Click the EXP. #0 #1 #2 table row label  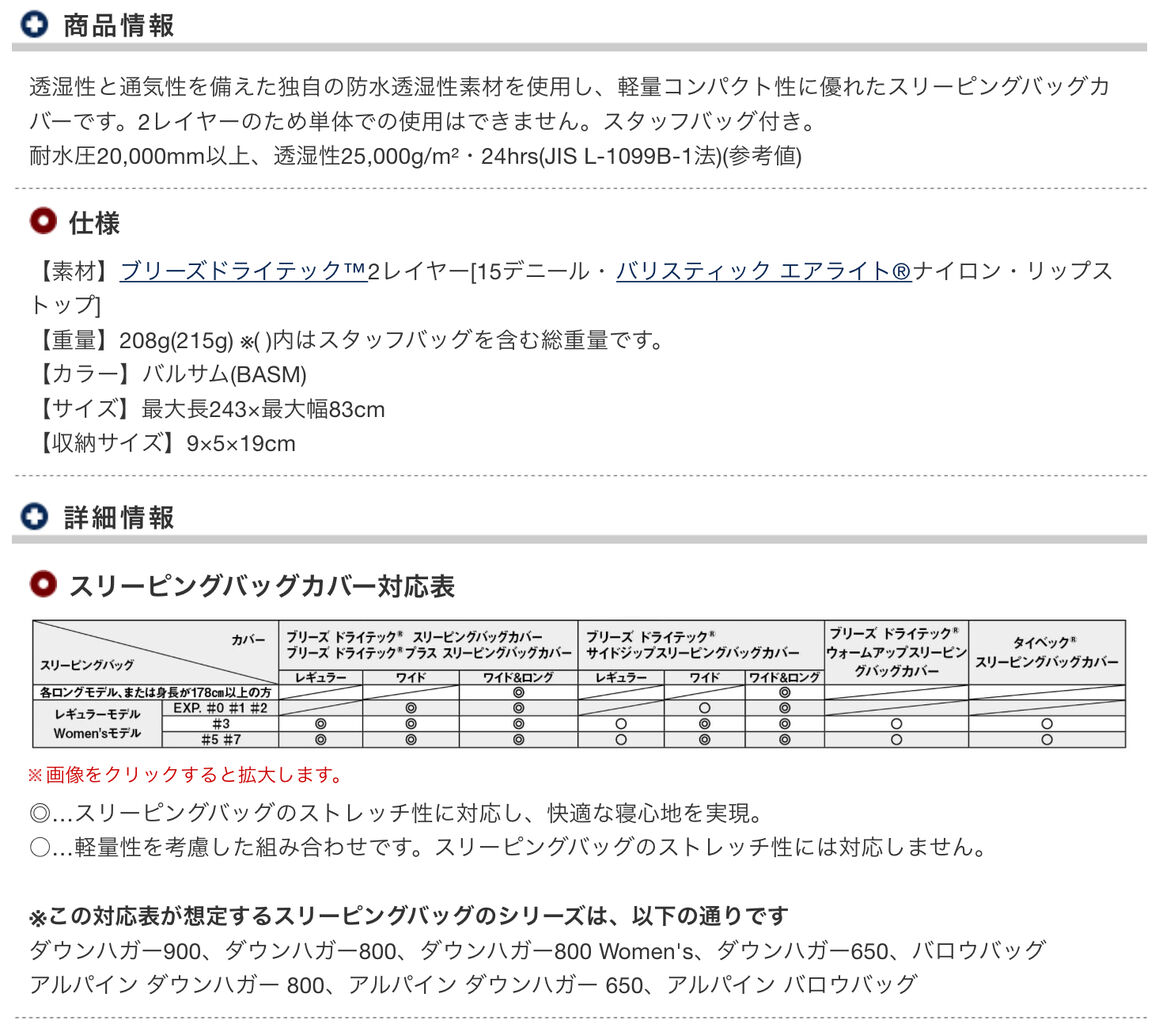point(220,708)
